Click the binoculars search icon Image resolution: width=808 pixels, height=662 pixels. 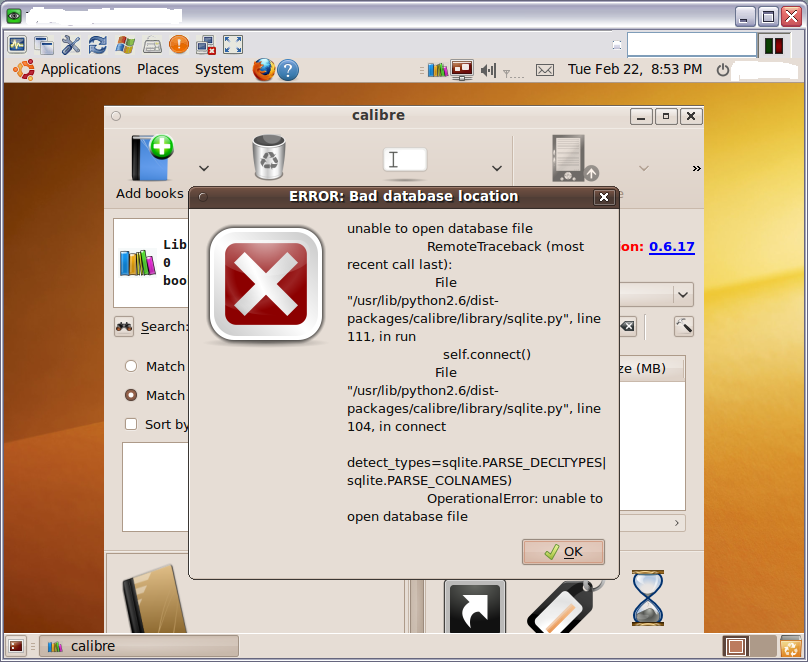pyautogui.click(x=124, y=327)
